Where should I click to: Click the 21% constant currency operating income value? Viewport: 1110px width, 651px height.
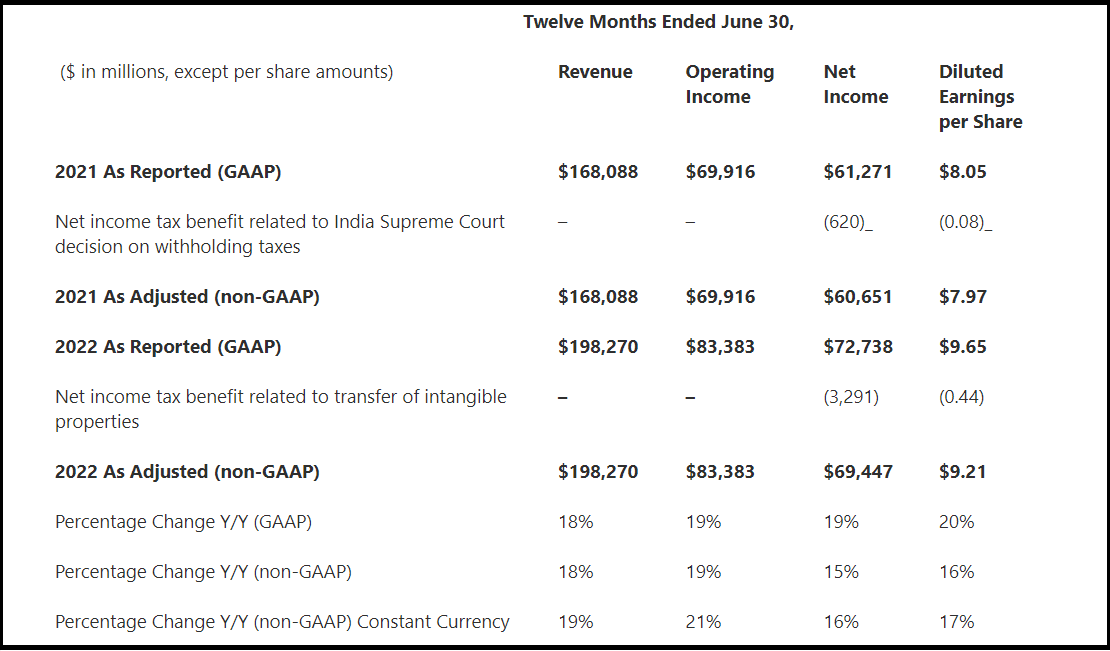[x=703, y=622]
